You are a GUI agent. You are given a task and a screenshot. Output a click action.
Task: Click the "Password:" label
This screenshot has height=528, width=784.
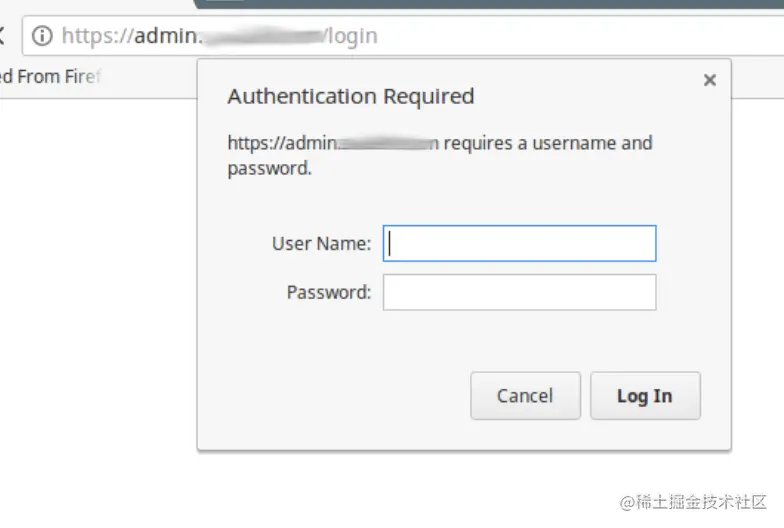(328, 292)
